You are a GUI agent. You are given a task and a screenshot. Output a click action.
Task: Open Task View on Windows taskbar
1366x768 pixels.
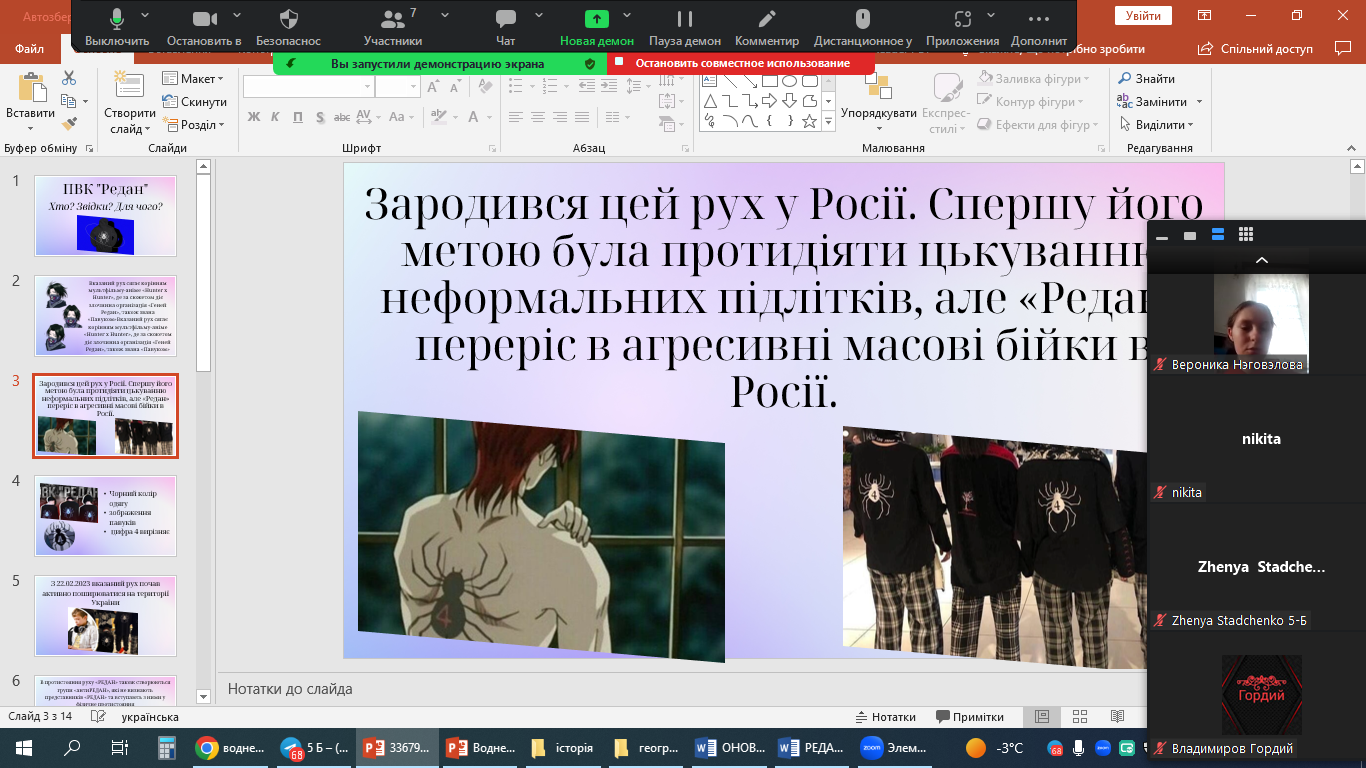[x=119, y=748]
